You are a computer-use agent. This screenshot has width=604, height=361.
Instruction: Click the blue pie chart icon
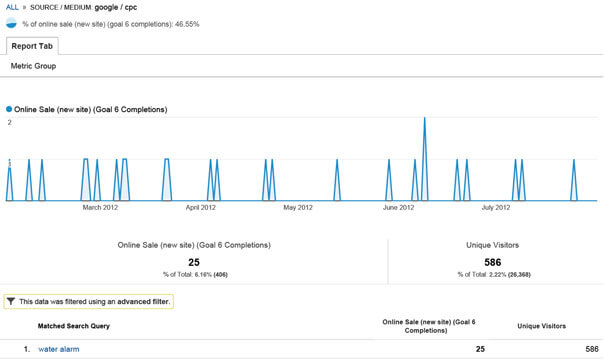click(x=11, y=23)
